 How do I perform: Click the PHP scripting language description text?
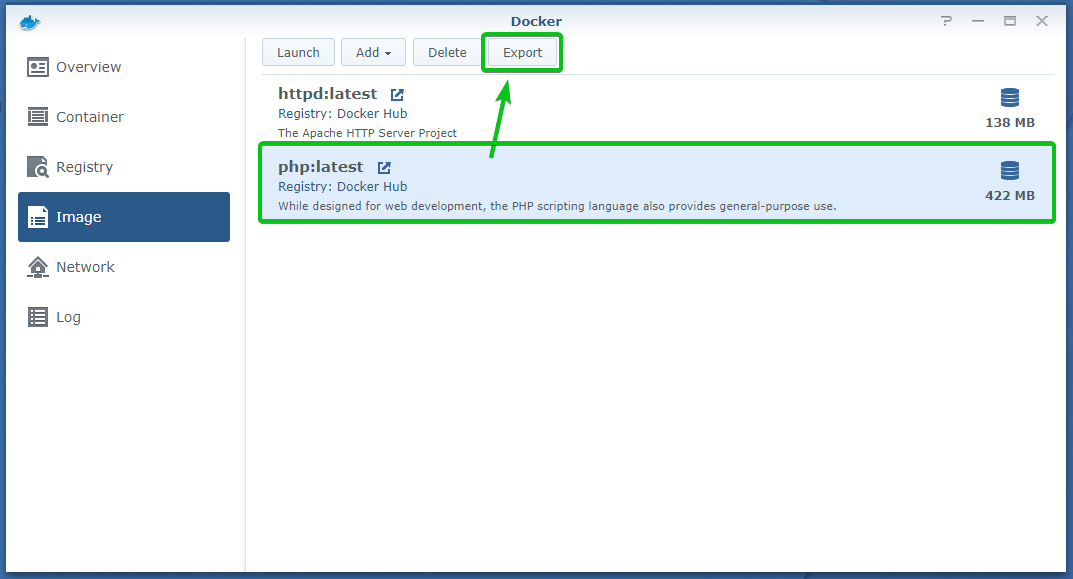pyautogui.click(x=557, y=206)
